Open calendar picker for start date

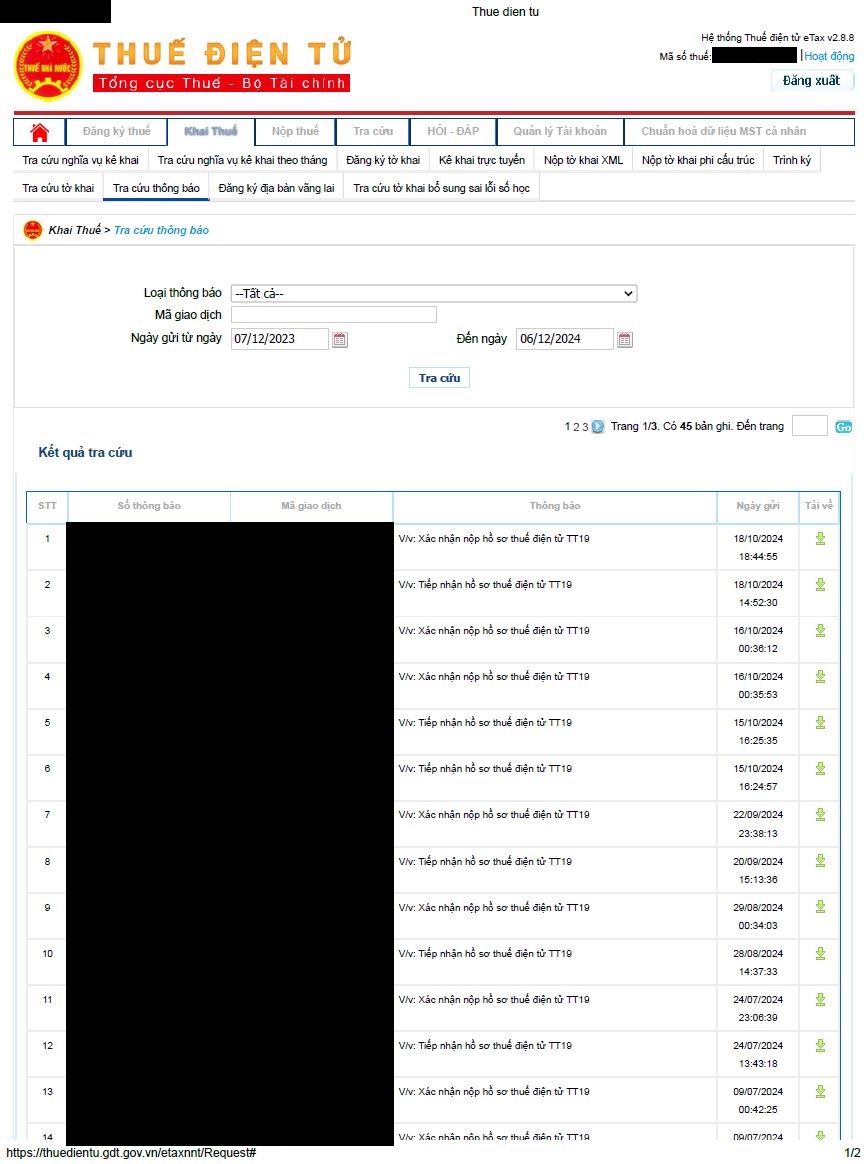point(340,340)
